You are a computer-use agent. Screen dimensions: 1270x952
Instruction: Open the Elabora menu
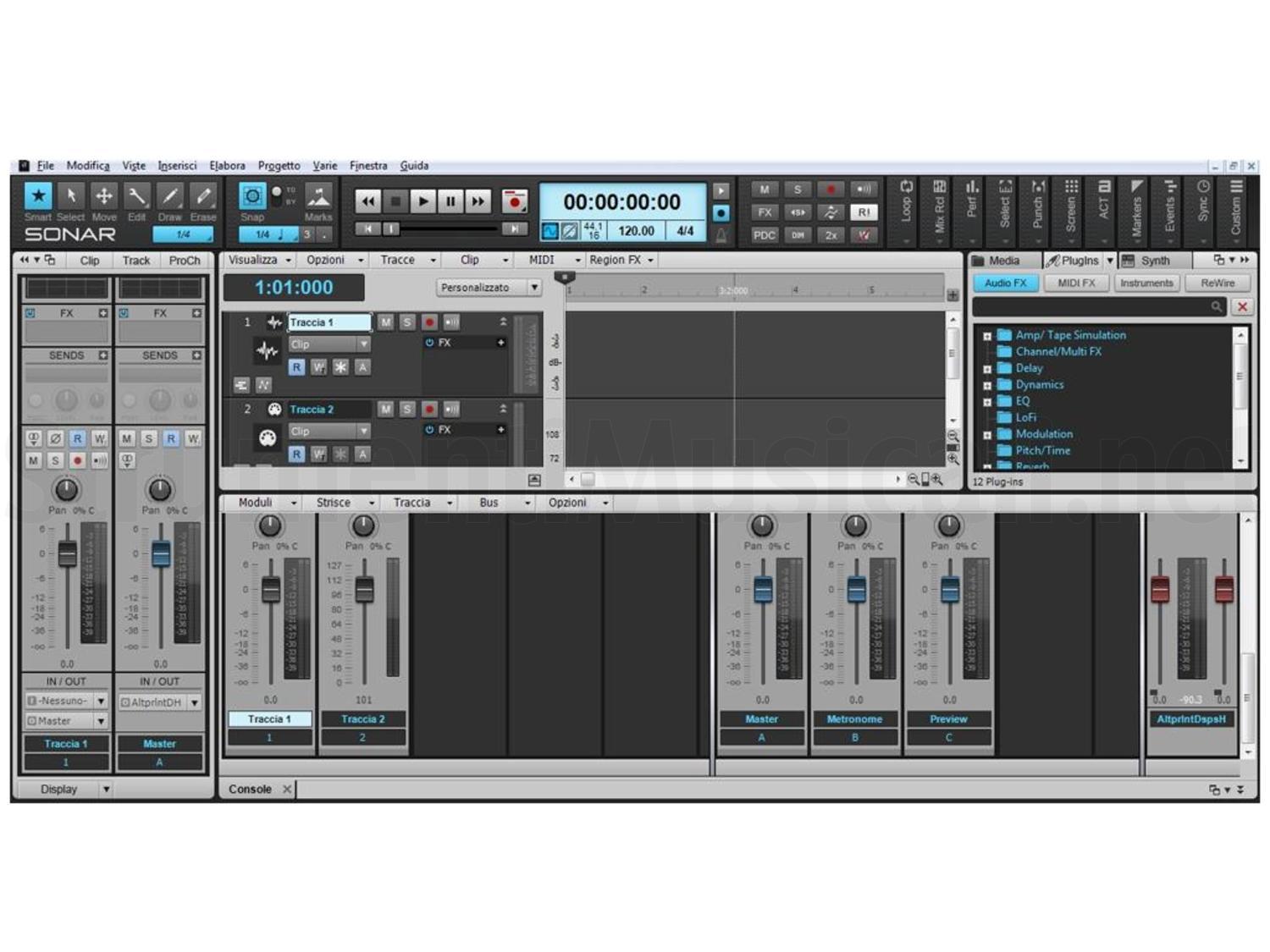click(227, 166)
